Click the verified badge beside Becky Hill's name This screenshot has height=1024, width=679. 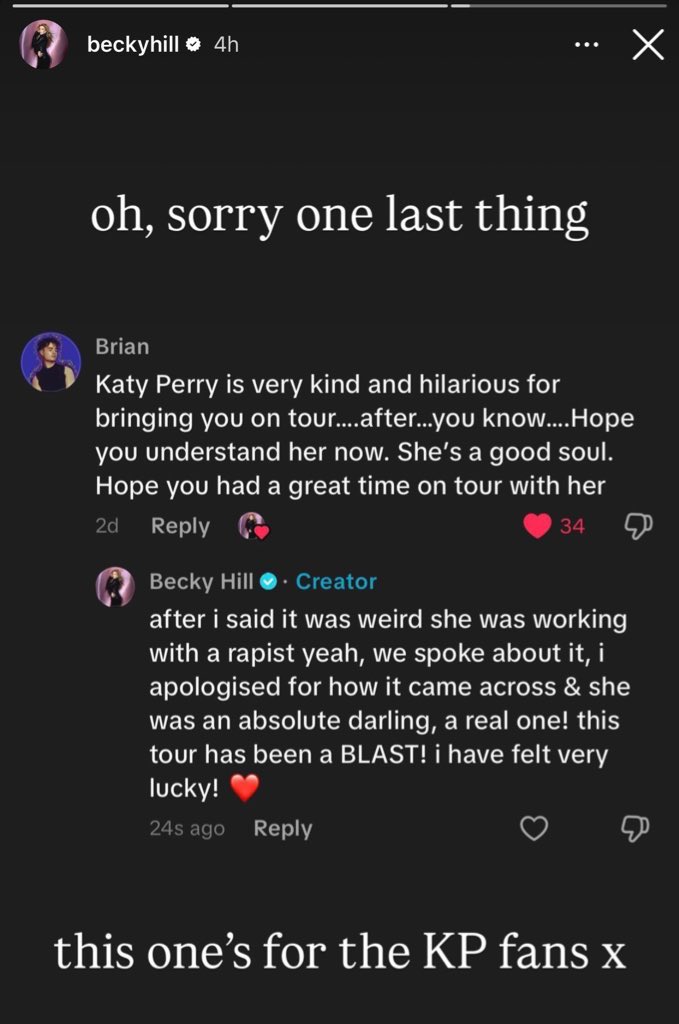[268, 581]
